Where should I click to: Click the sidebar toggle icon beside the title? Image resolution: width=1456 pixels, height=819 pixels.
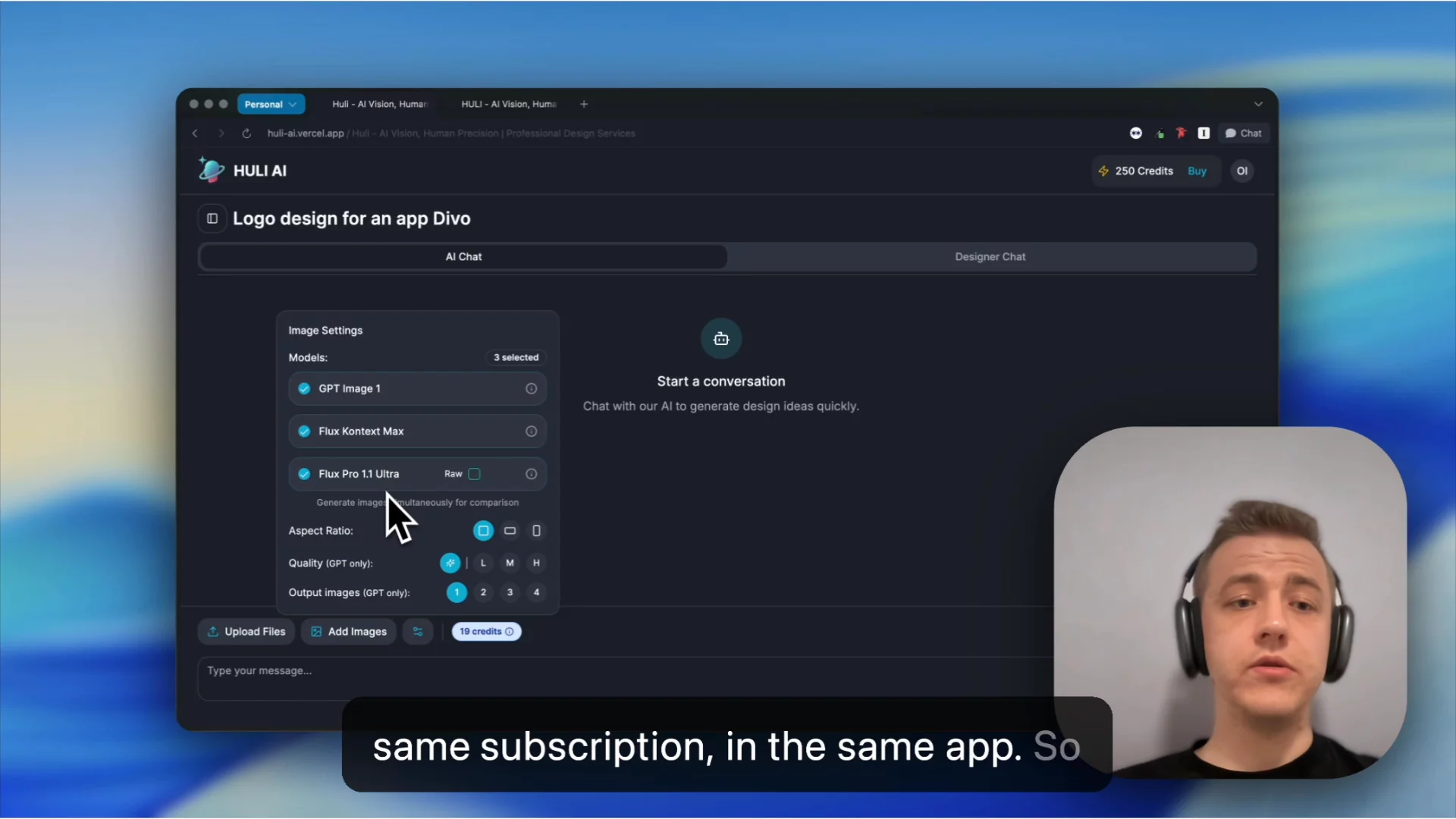coord(212,218)
